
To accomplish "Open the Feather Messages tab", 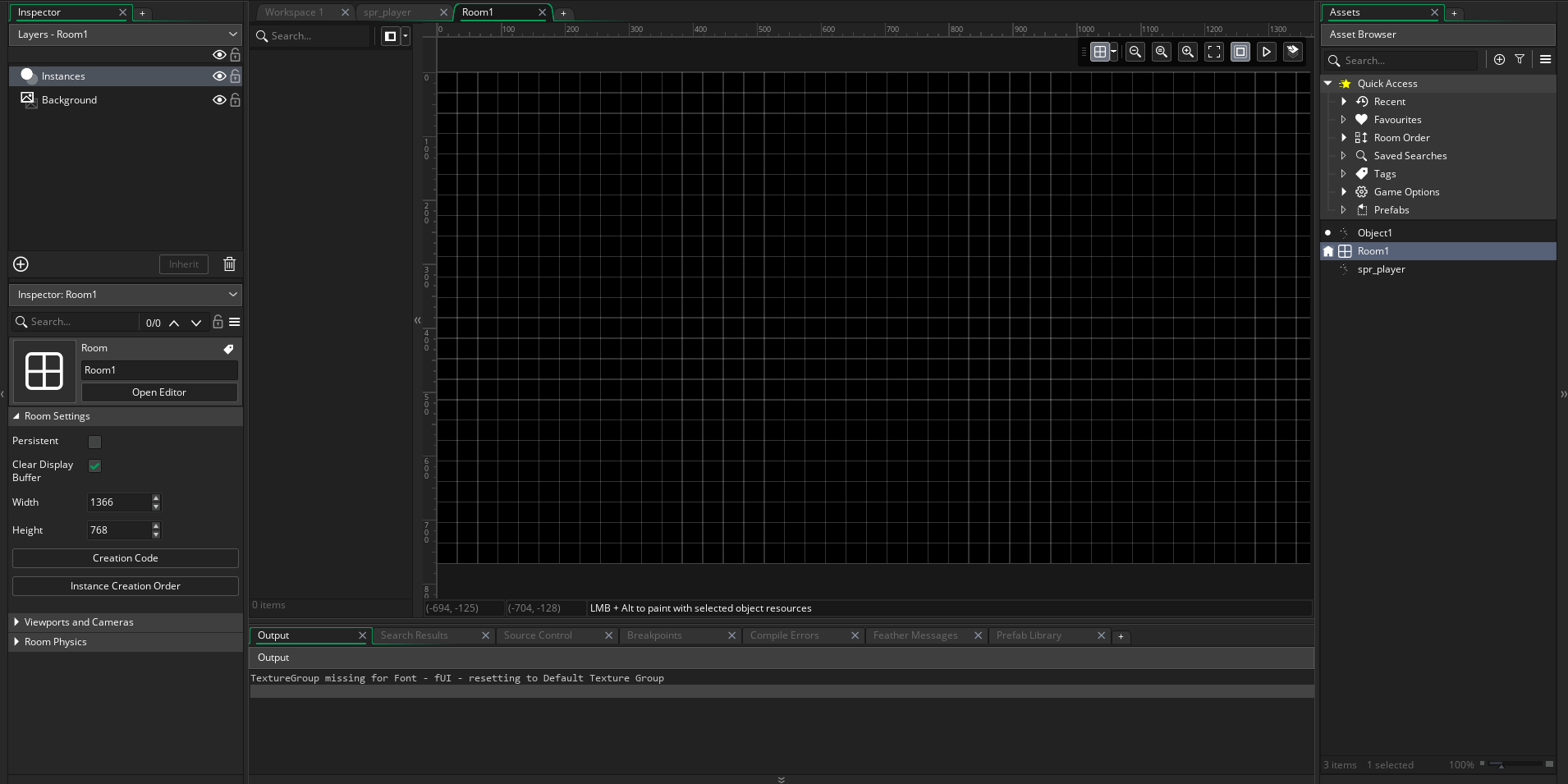I will tap(915, 635).
